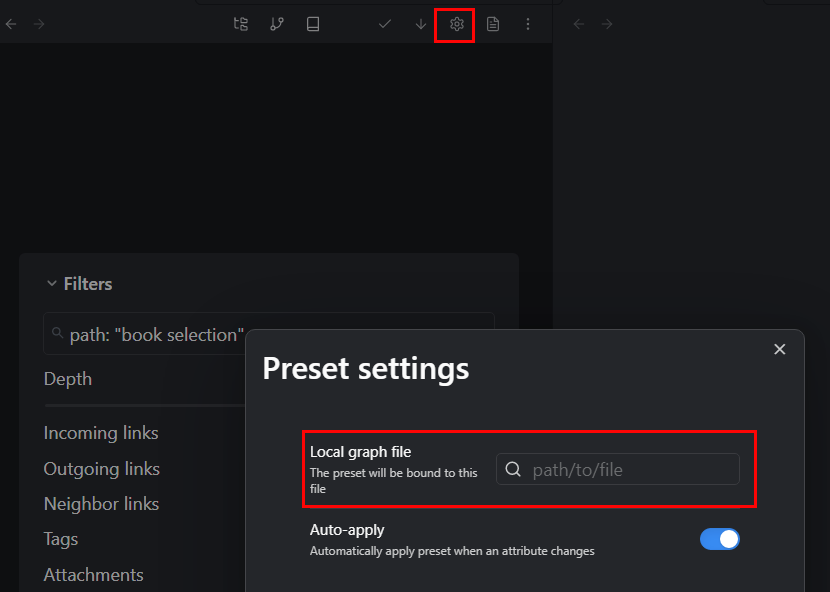Select the Neighbor links filter

pyautogui.click(x=101, y=504)
